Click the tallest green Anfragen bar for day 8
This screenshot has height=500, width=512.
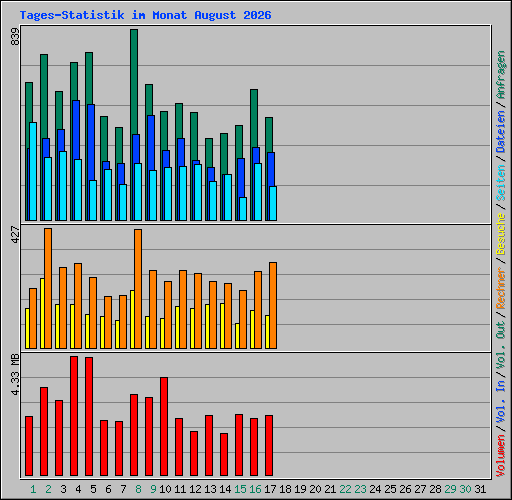click(134, 82)
